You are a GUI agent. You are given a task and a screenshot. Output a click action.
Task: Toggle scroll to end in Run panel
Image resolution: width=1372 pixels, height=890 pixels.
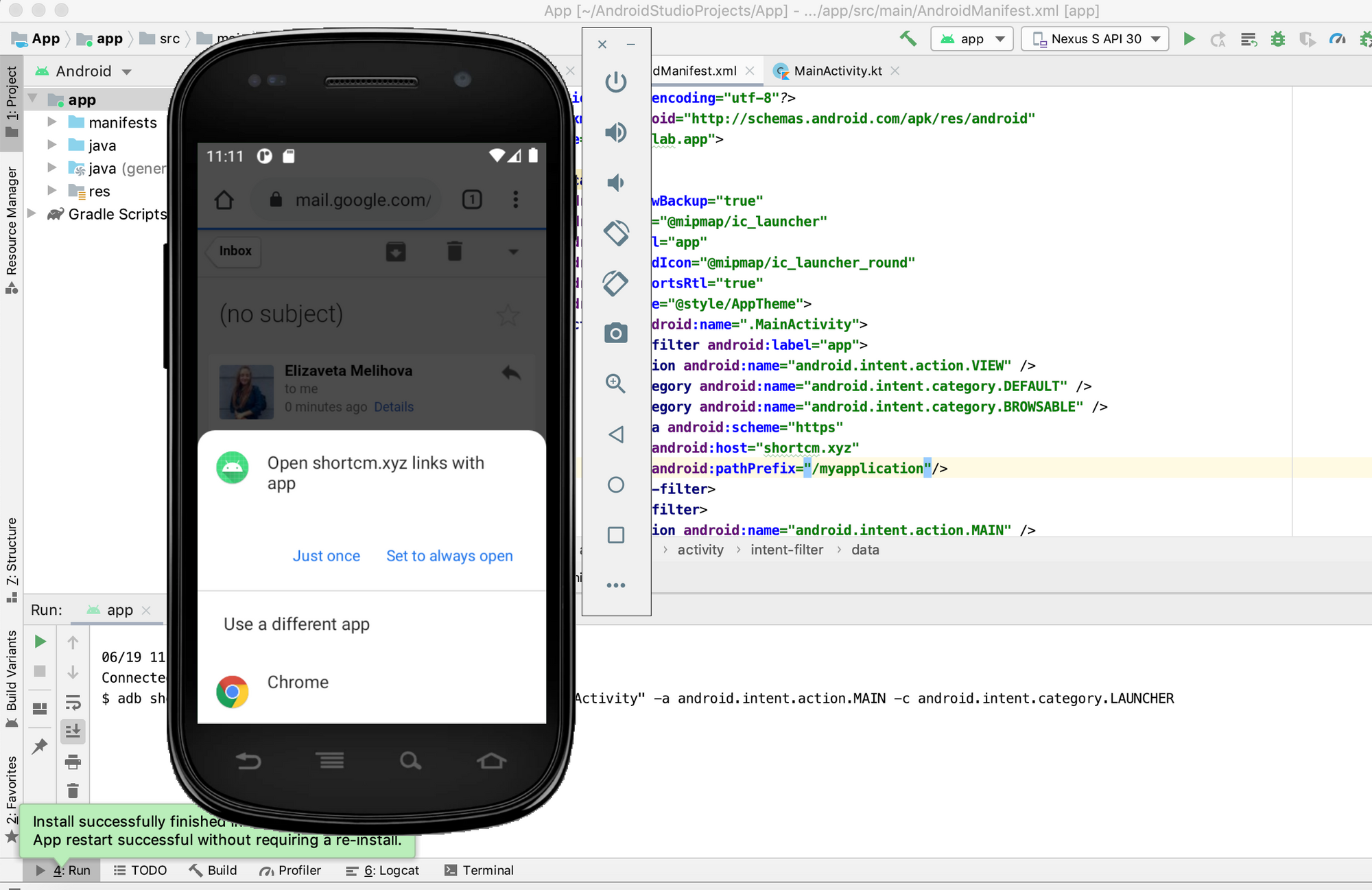73,731
